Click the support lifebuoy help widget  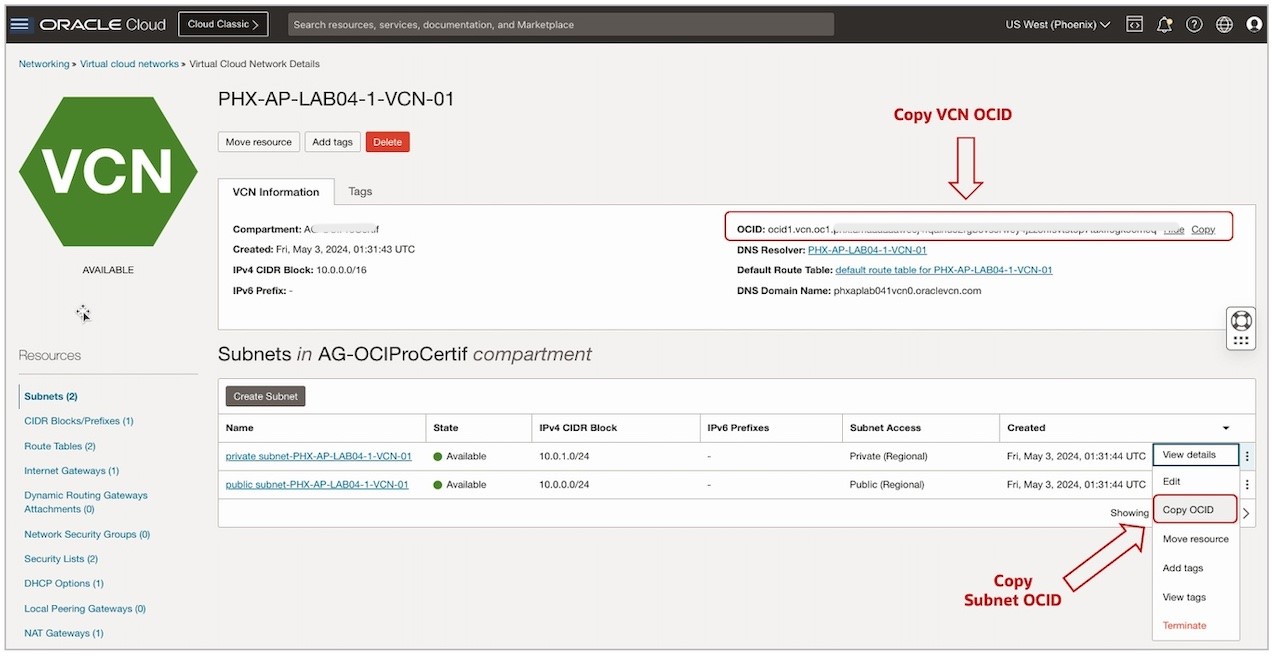tap(1241, 321)
